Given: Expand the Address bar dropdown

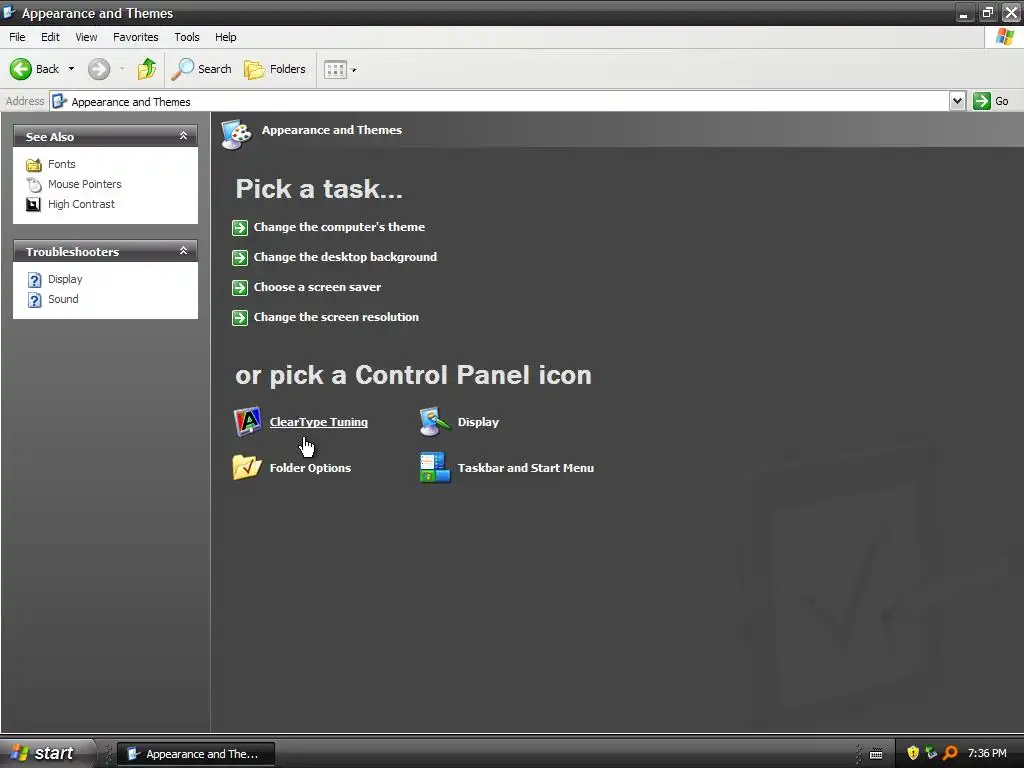Looking at the screenshot, I should [x=957, y=101].
